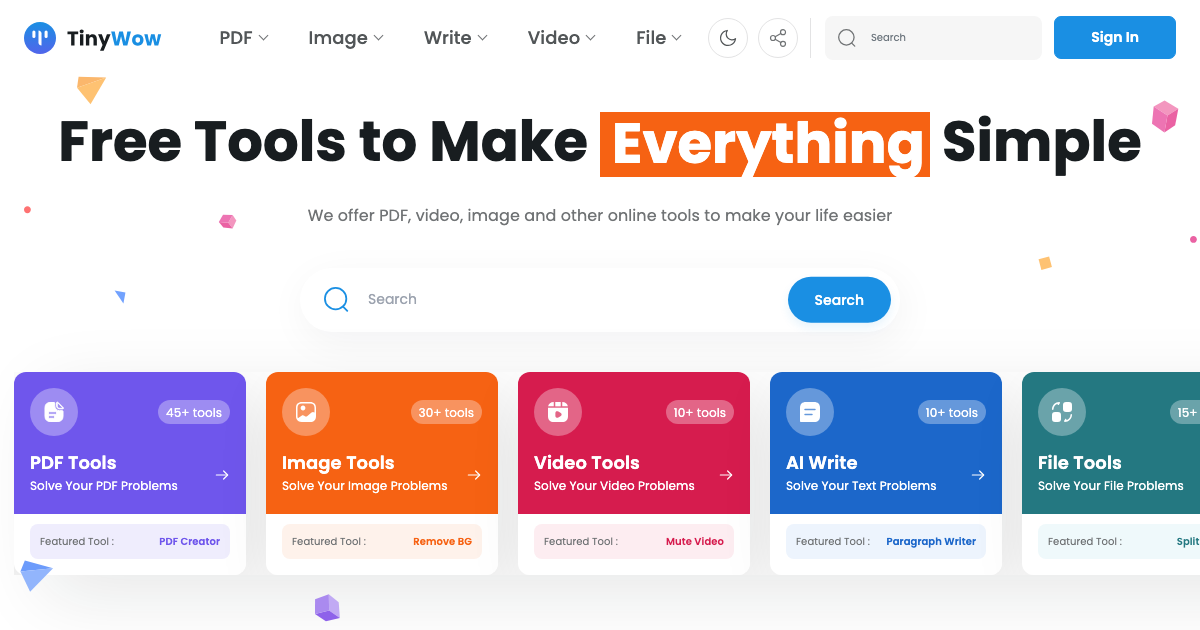The width and height of the screenshot is (1200, 630).
Task: Open the Write dropdown menu
Action: click(x=455, y=38)
